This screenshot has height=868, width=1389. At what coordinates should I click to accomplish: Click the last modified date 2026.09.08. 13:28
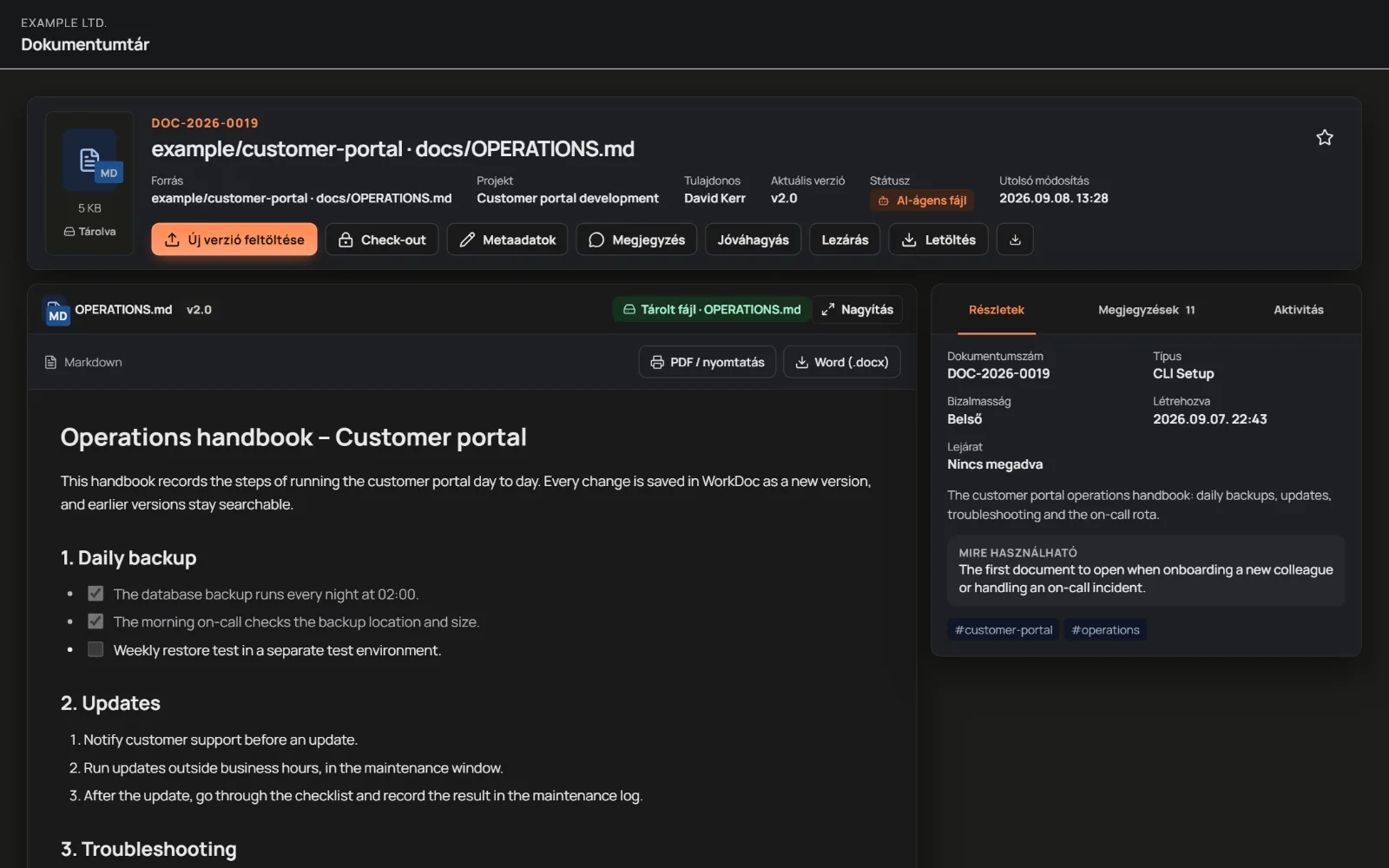[1054, 198]
